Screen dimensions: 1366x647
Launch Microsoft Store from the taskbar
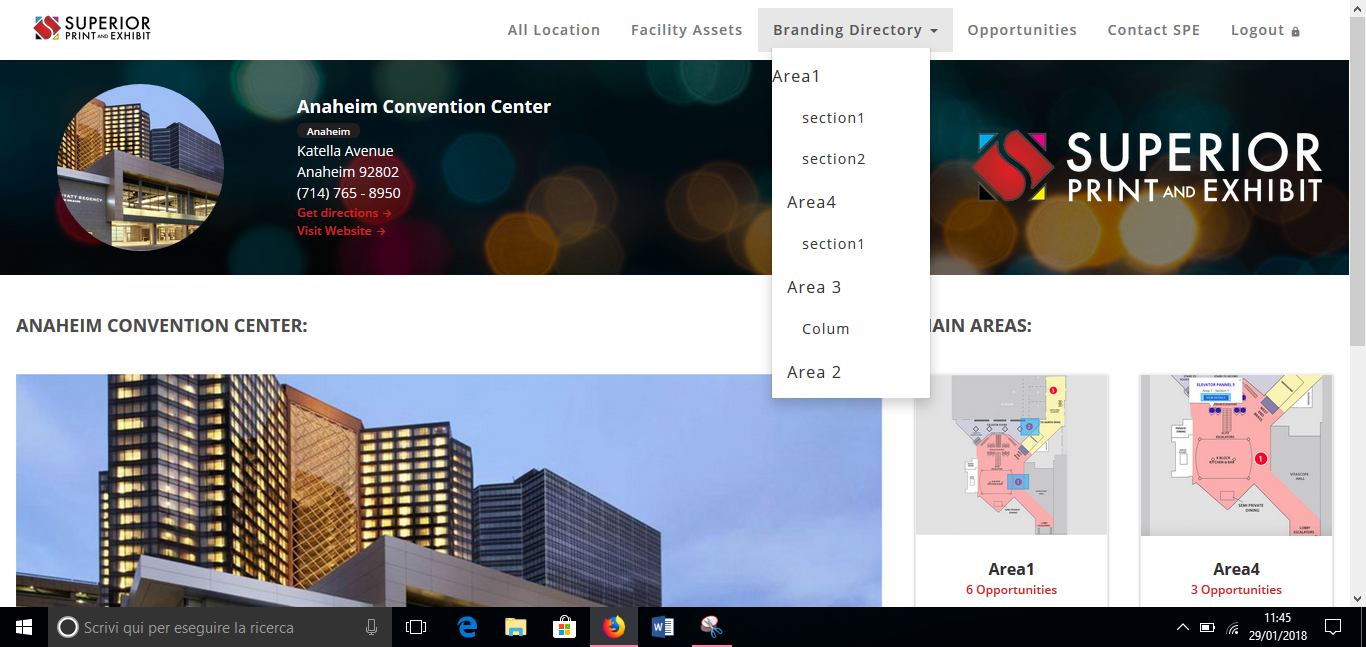564,627
